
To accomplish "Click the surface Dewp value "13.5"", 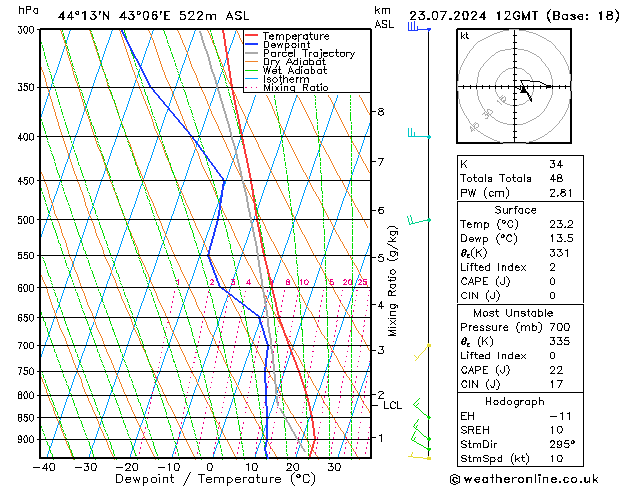I will [561, 239].
